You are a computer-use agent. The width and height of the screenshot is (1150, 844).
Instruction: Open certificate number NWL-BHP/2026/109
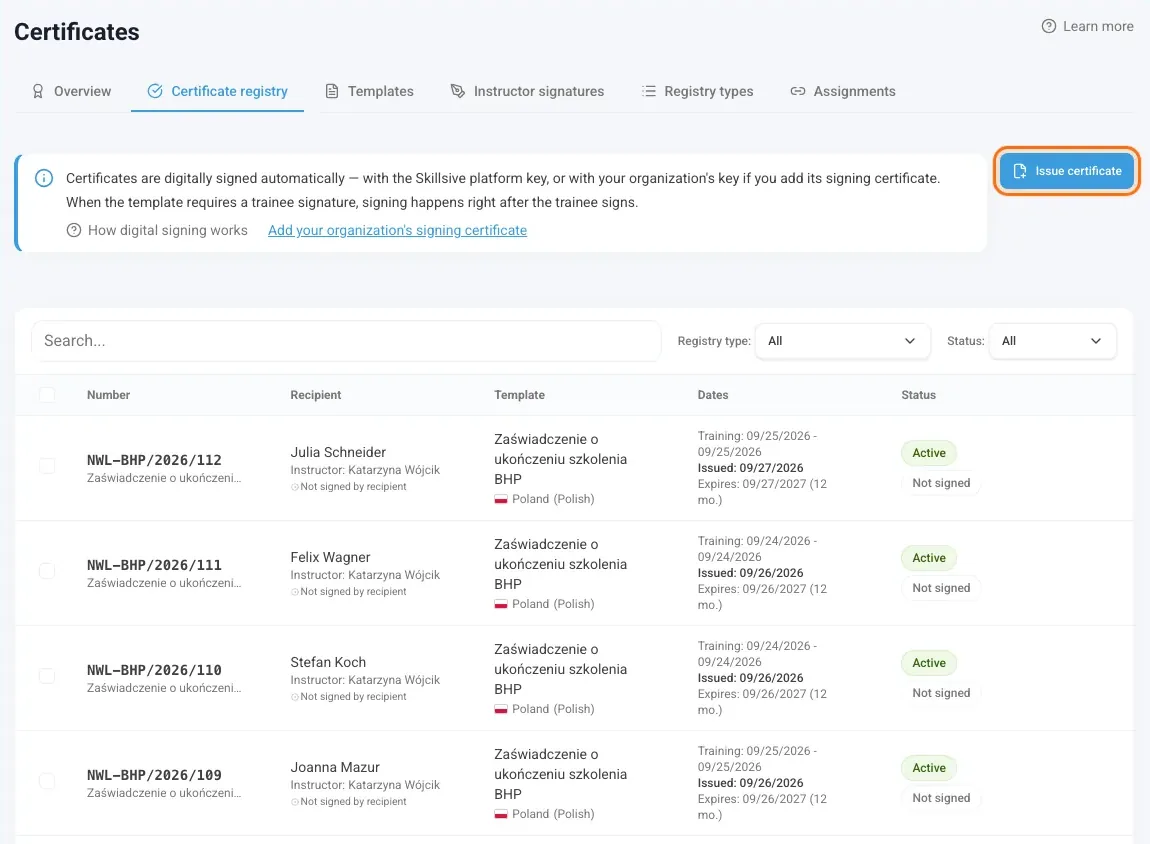tap(154, 775)
